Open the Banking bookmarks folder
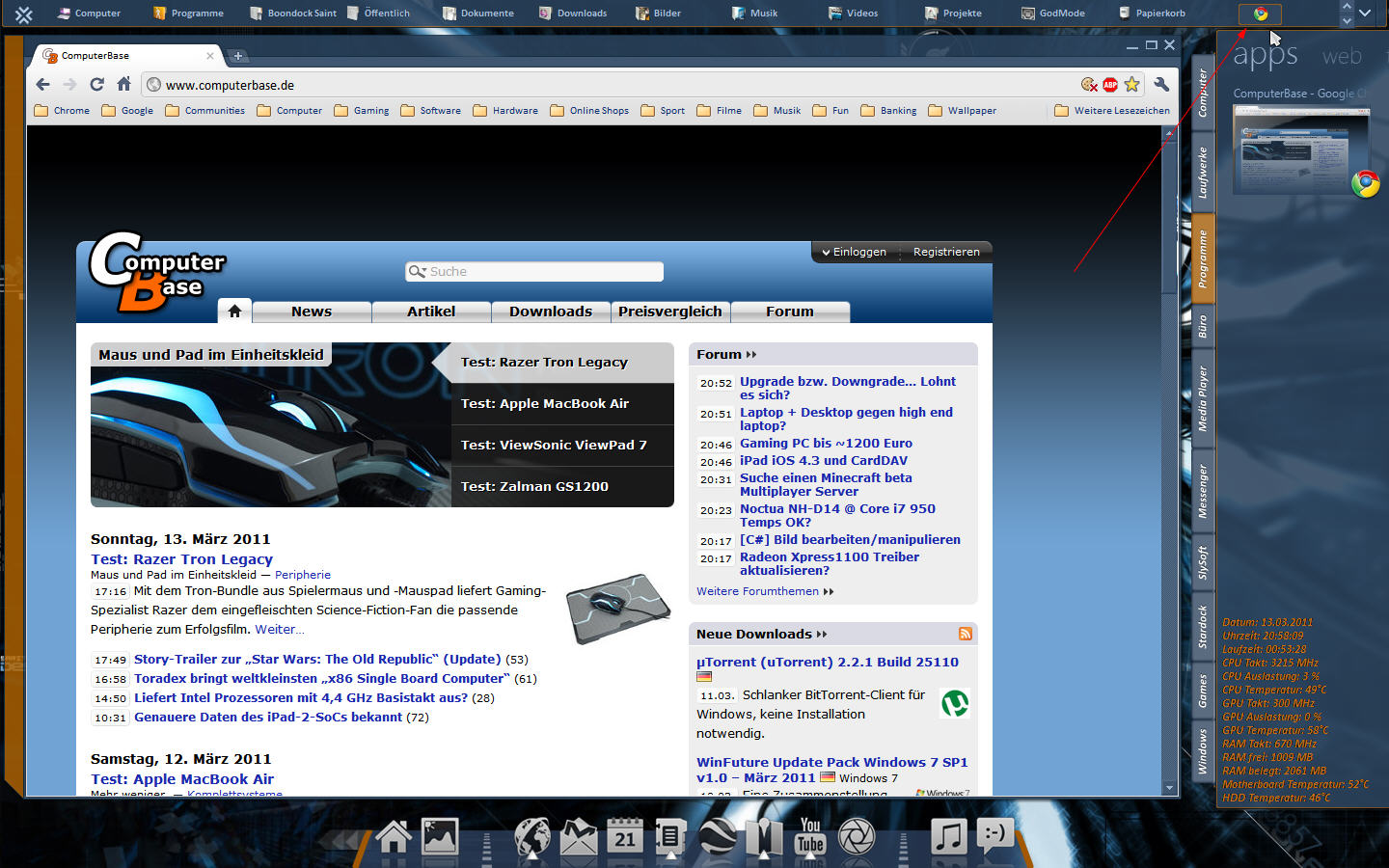 click(x=888, y=111)
